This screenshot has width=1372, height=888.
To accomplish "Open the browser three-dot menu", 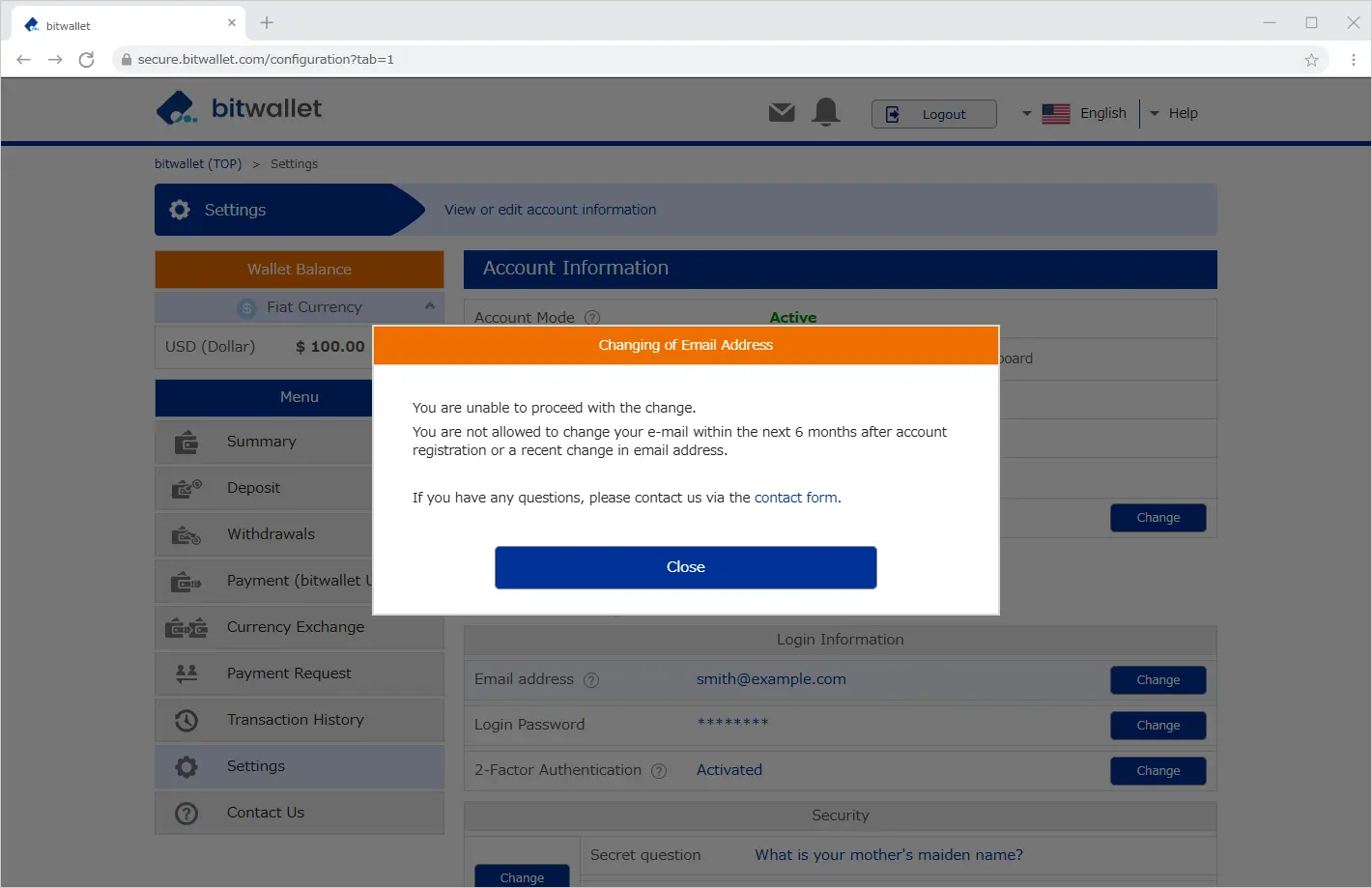I will [x=1353, y=60].
